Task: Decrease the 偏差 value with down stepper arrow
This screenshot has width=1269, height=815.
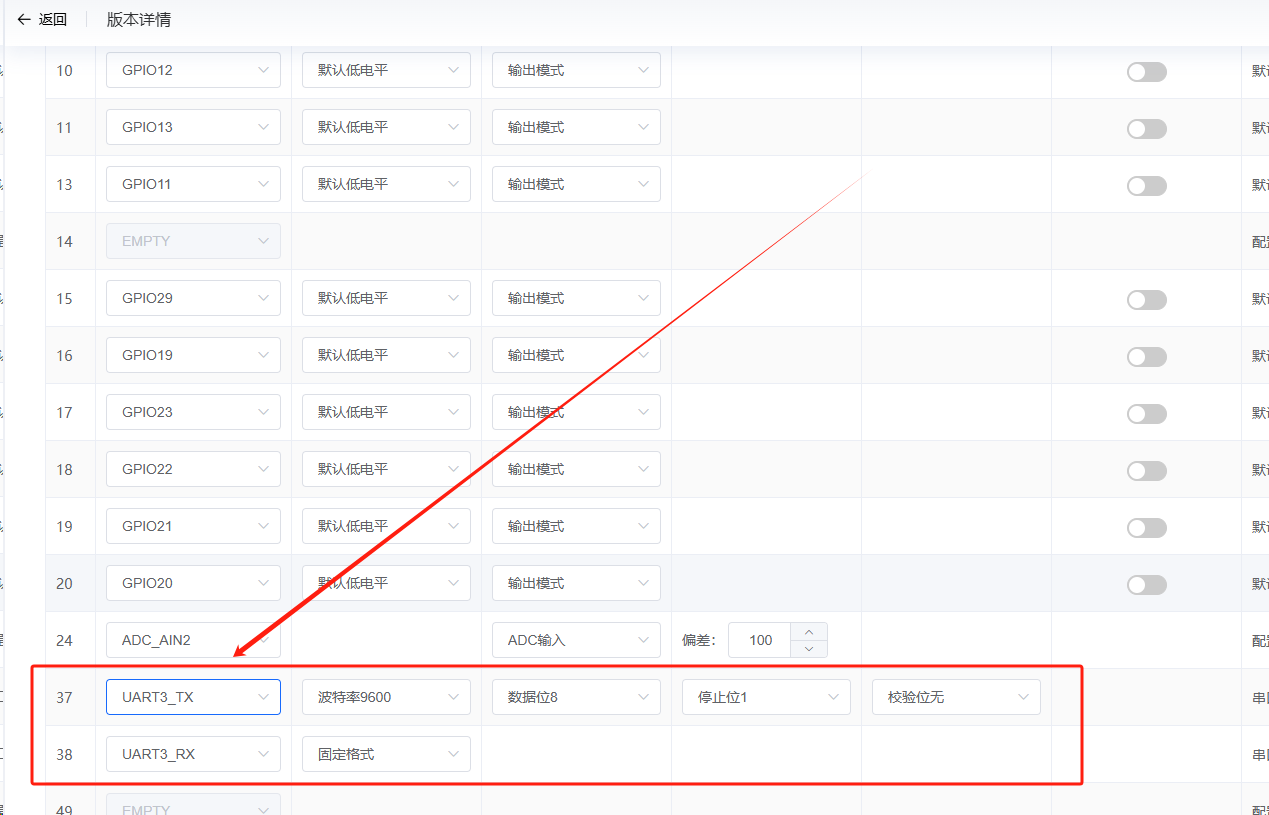Action: point(809,649)
